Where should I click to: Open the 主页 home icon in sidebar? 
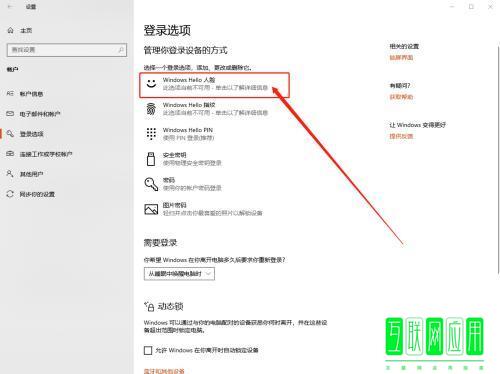click(x=10, y=30)
